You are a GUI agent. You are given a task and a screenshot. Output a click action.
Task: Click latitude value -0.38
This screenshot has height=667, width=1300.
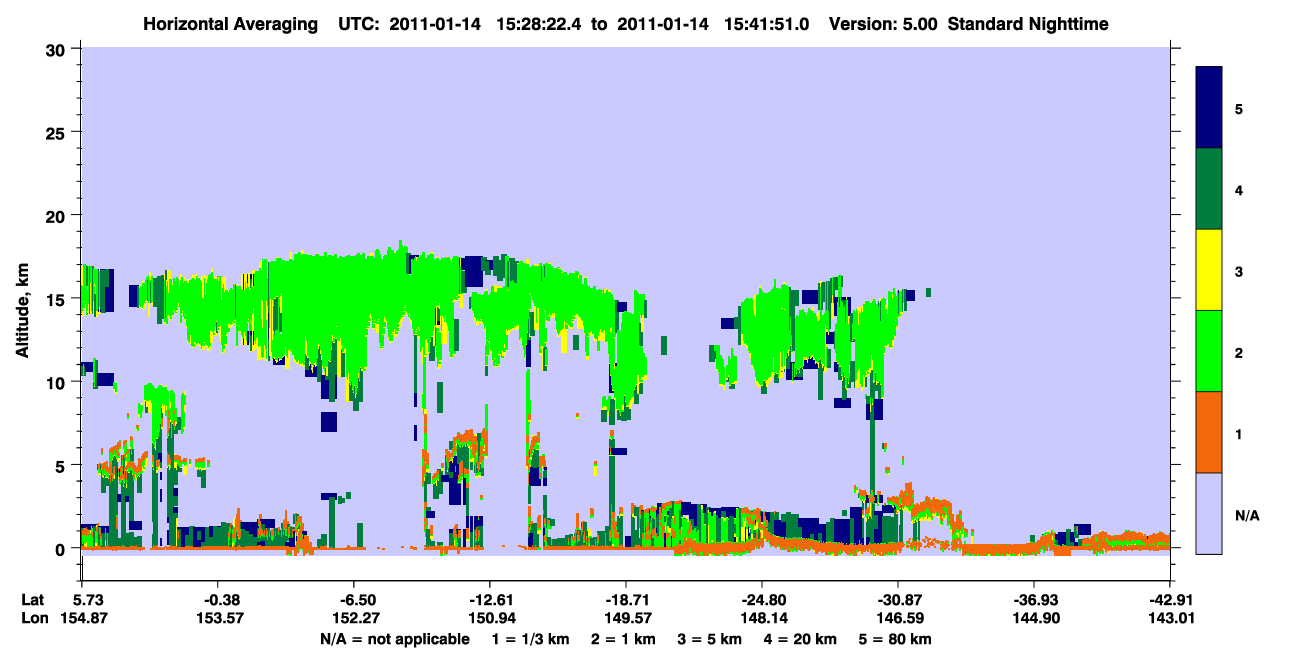217,599
